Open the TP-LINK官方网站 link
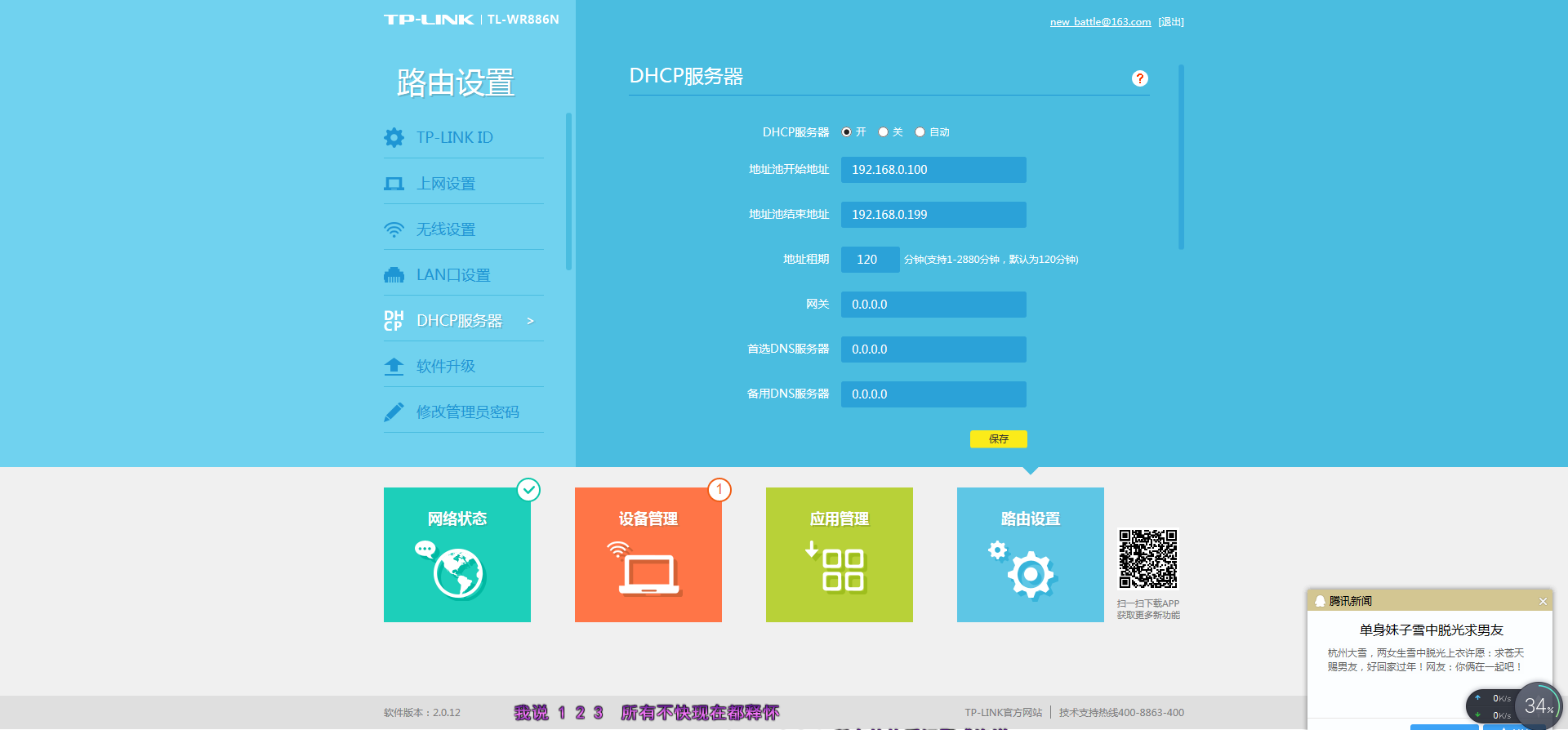 (1004, 713)
